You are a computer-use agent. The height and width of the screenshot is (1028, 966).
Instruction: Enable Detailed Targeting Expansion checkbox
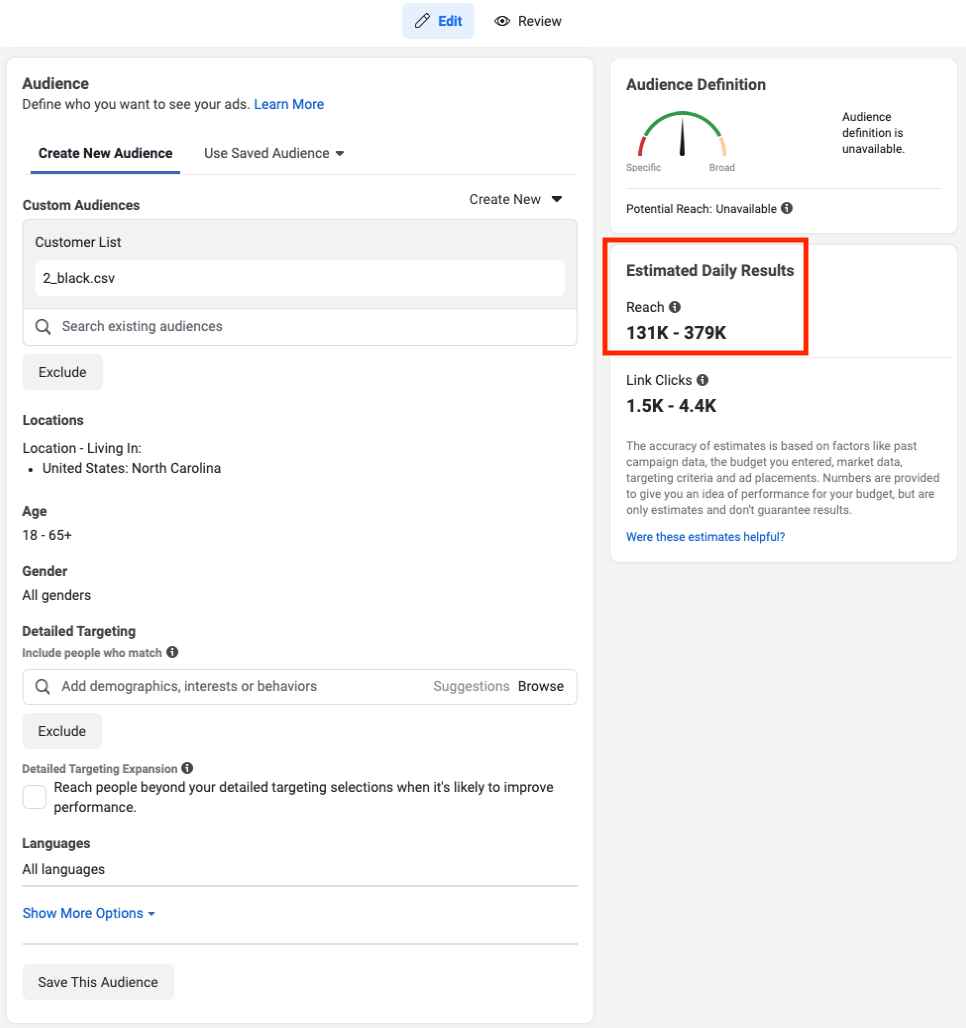35,797
